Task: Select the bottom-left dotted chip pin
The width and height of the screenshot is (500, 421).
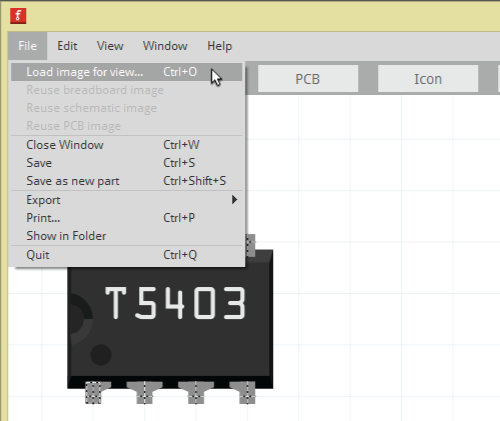Action: (x=93, y=393)
